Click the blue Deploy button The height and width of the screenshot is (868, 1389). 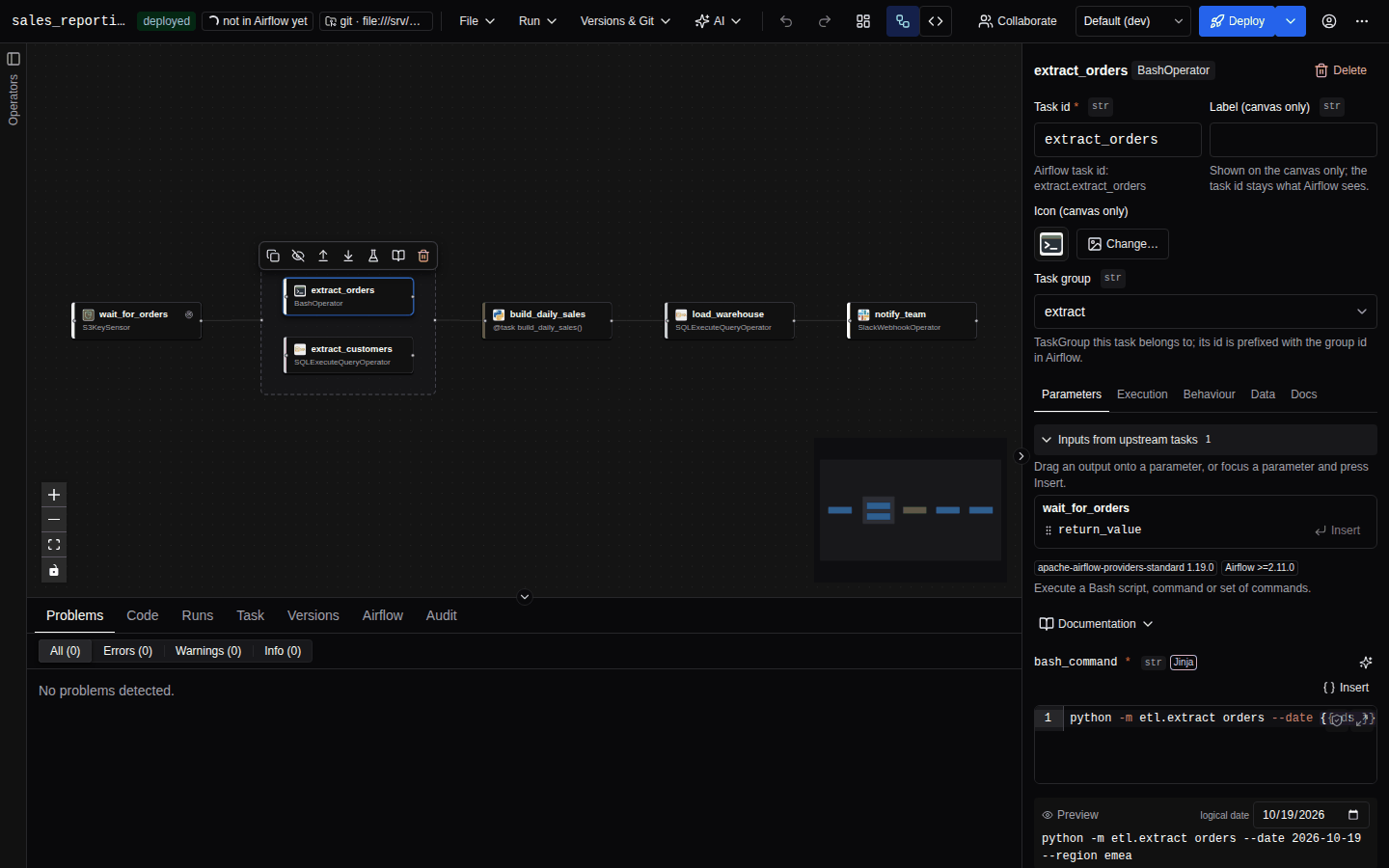click(x=1238, y=21)
